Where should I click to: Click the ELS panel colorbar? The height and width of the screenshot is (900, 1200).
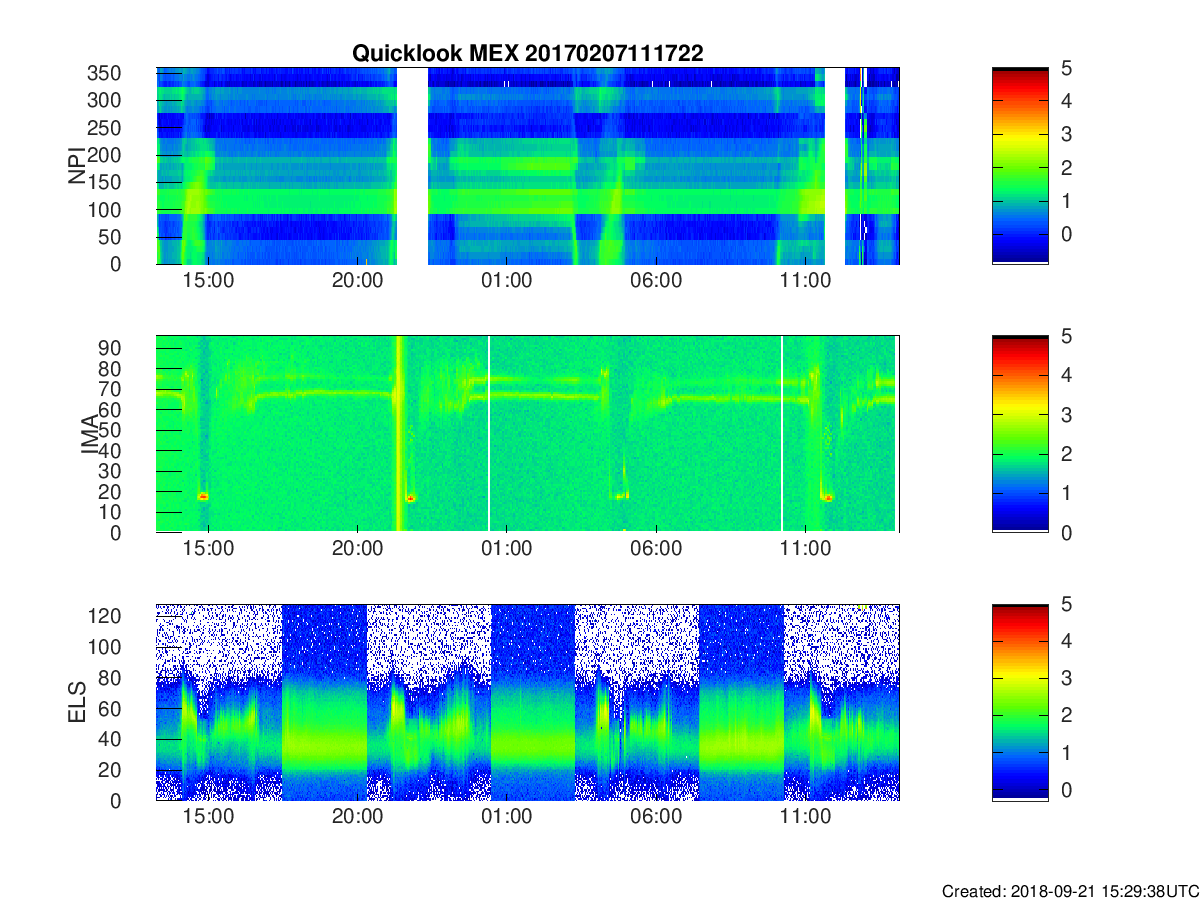click(1020, 702)
